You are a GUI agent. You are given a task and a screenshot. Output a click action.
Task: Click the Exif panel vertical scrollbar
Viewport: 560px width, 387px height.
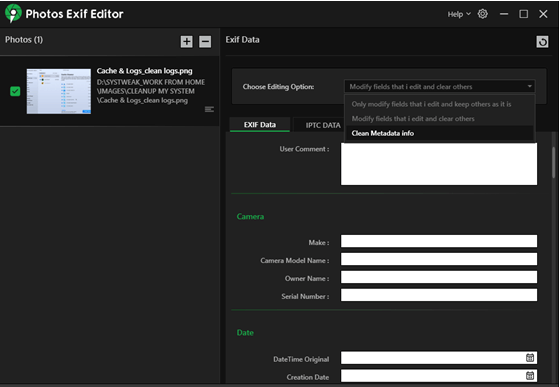tap(554, 162)
